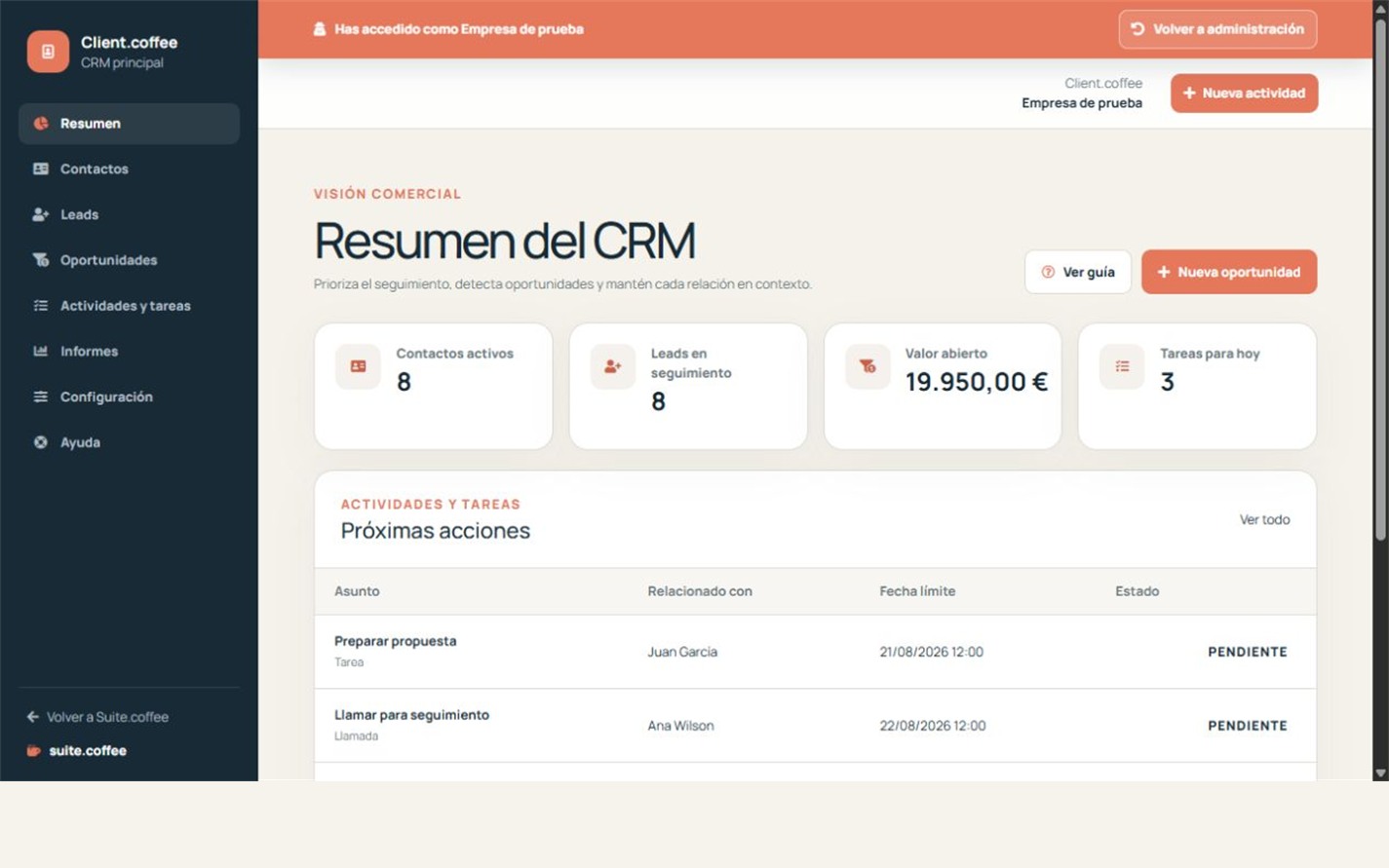Click the Oportunidades funnel icon in sidebar
Screen dimensions: 1389x868
pyautogui.click(x=41, y=260)
